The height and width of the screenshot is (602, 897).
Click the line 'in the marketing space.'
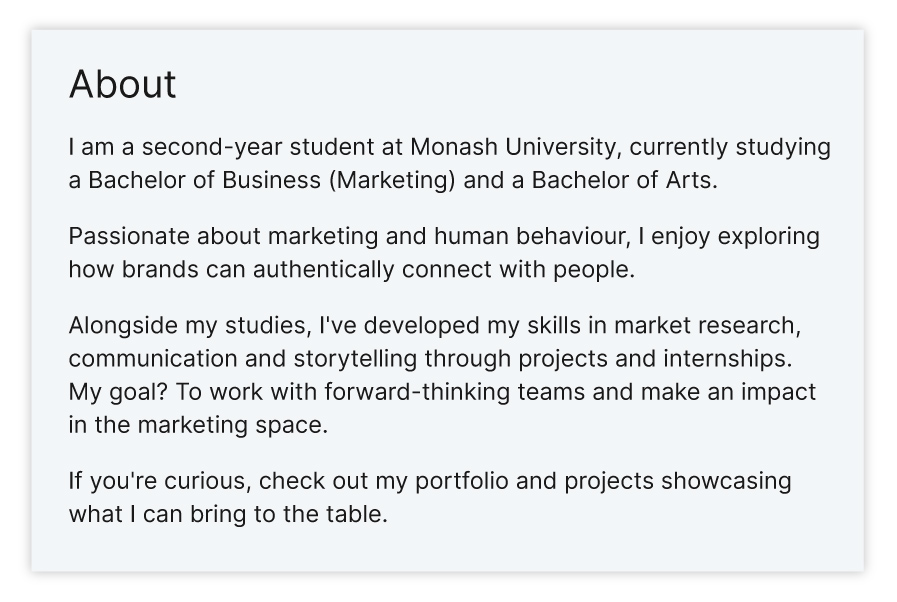198,425
